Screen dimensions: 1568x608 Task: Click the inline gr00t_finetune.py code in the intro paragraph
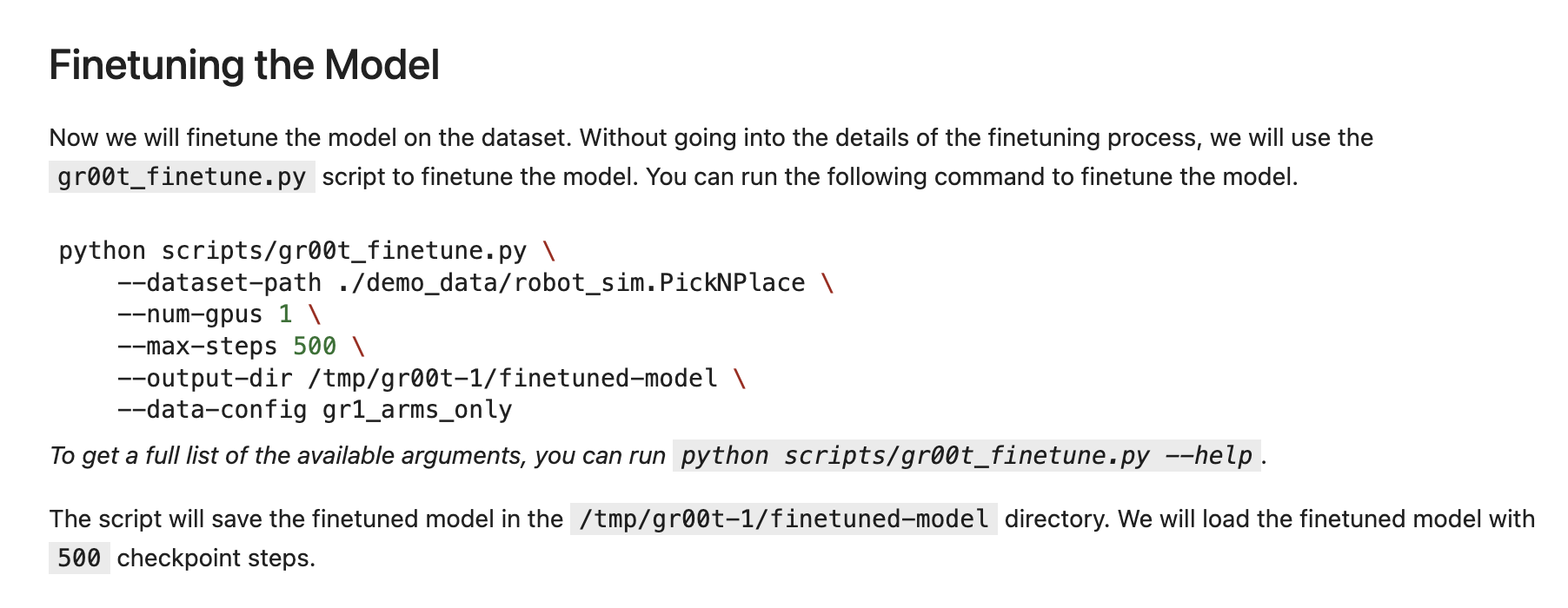(x=182, y=177)
